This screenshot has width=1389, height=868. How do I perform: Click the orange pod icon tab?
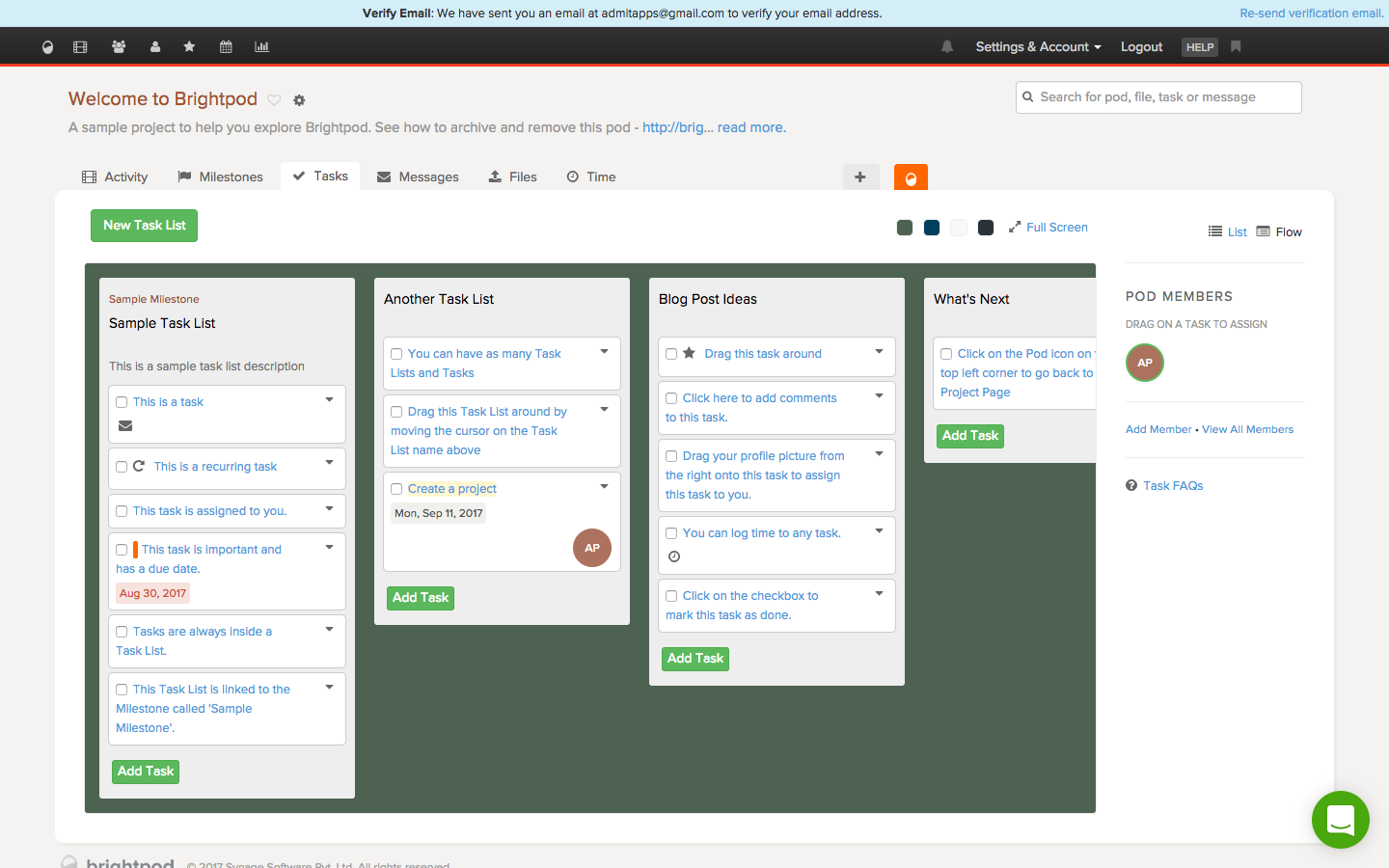pos(911,177)
